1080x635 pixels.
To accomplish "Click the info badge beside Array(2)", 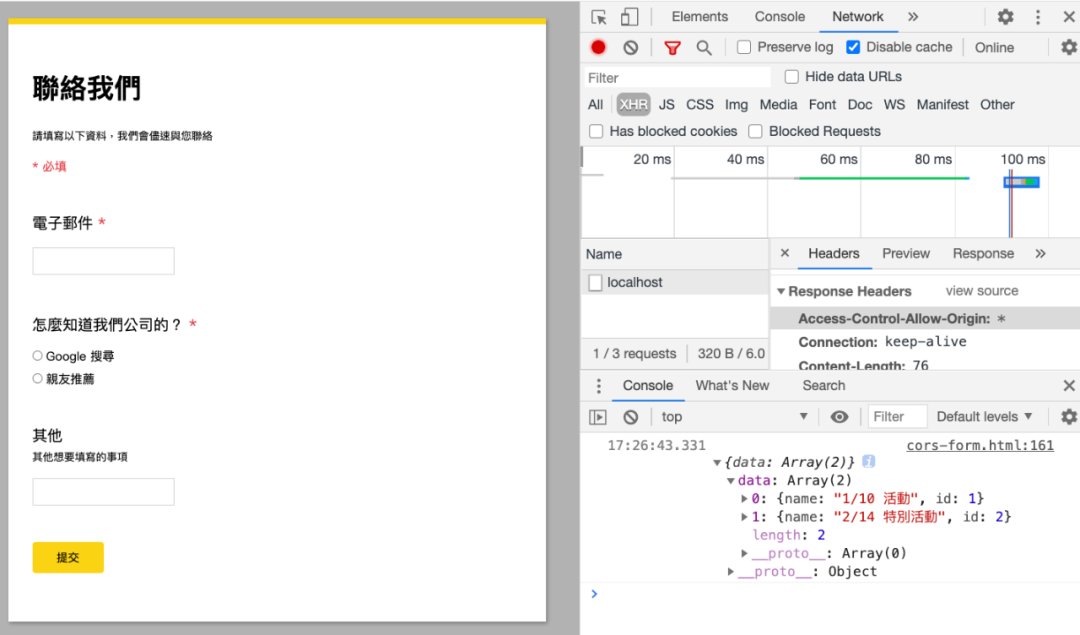I will (869, 461).
